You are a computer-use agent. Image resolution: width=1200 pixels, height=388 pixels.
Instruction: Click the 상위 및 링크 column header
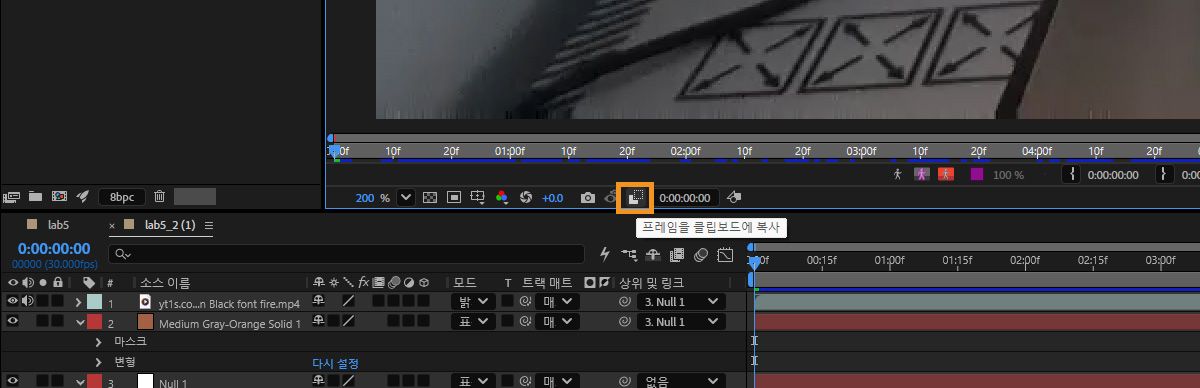pos(651,283)
